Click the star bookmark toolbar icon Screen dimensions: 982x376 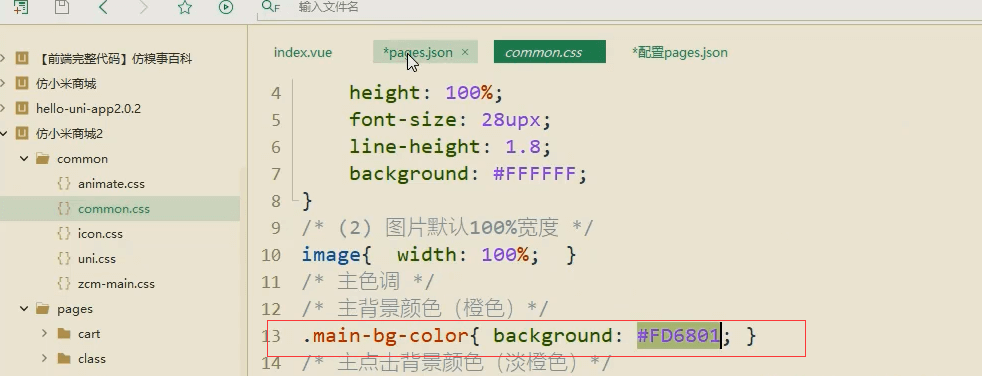[185, 7]
